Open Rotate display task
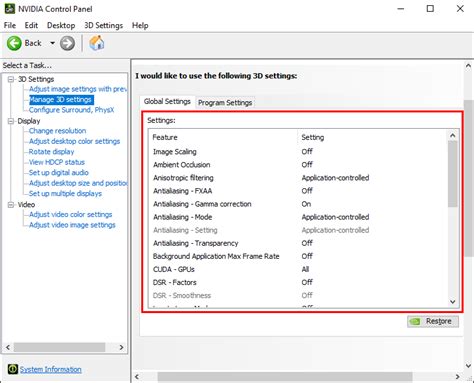 pyautogui.click(x=51, y=152)
